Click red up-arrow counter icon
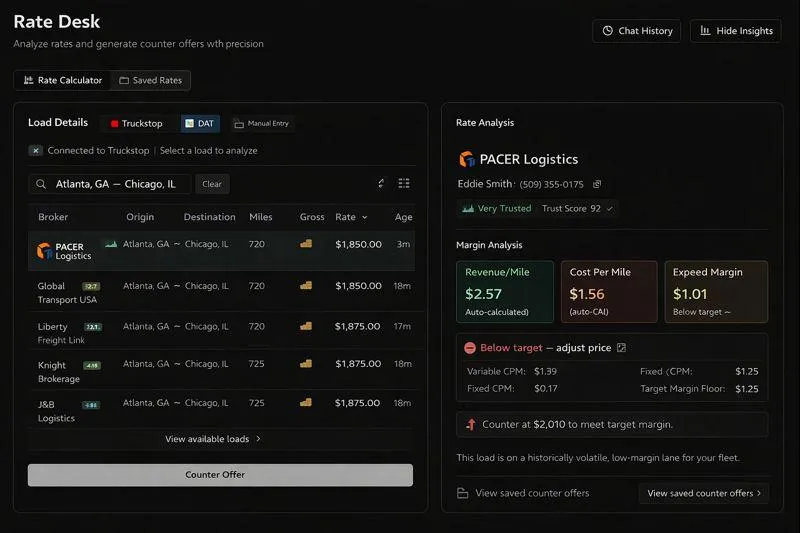800x533 pixels. pos(470,424)
